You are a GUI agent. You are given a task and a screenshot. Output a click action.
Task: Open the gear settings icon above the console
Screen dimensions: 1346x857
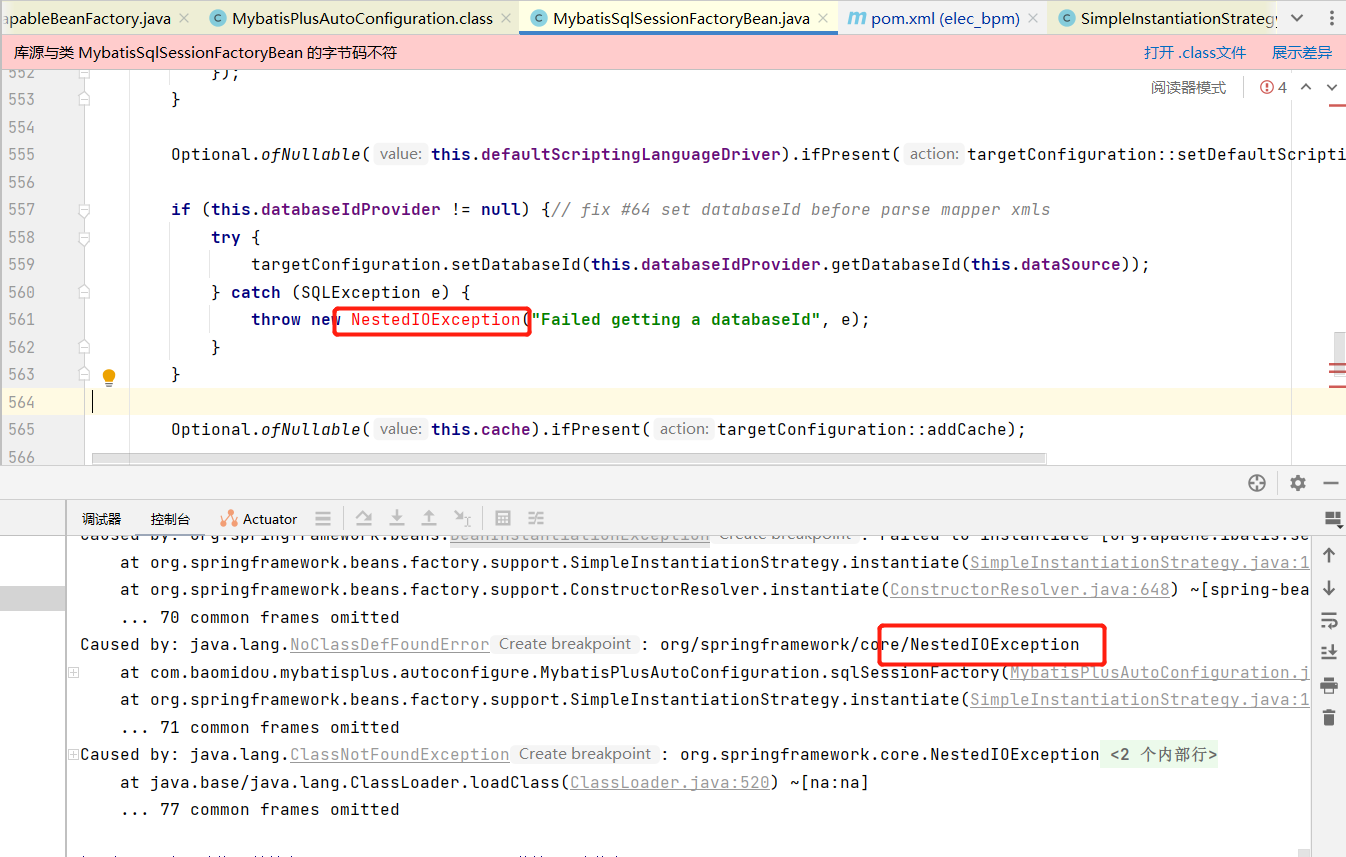coord(1297,482)
